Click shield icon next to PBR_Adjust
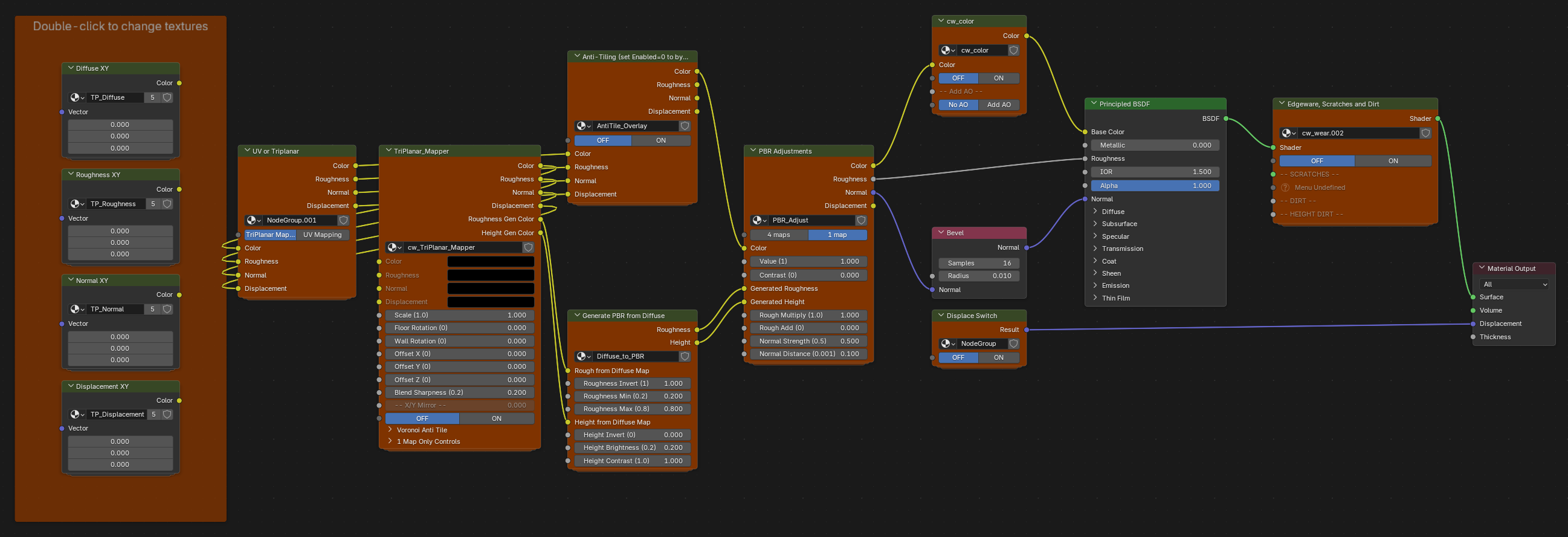 point(861,220)
